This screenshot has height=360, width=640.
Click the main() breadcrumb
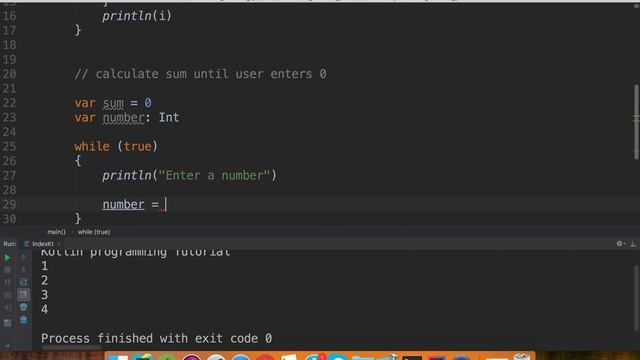tap(56, 232)
